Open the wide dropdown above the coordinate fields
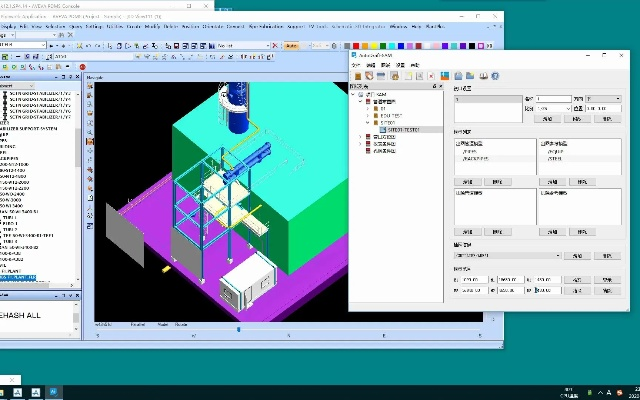This screenshot has width=640, height=400. pos(507,256)
